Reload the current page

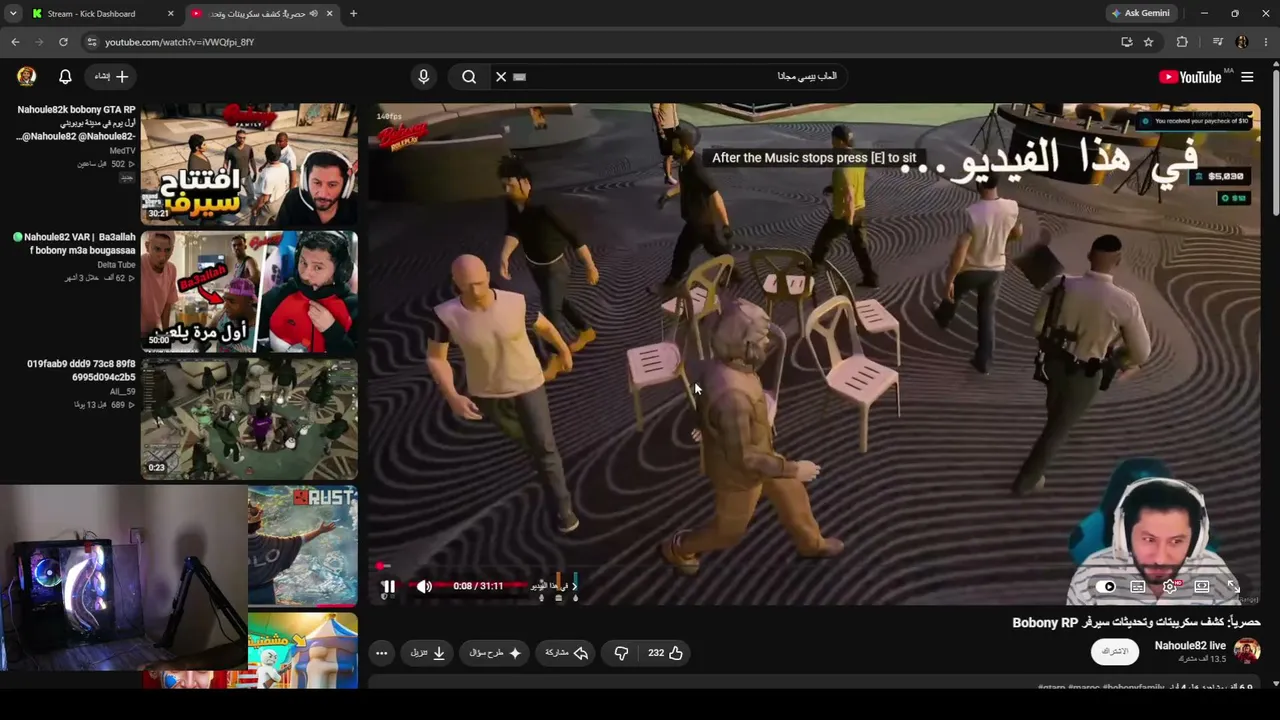[63, 42]
